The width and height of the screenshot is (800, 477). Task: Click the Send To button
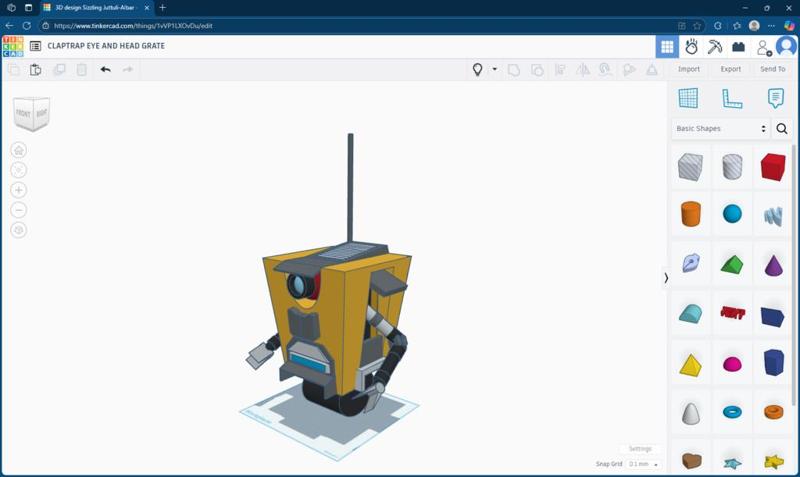772,69
